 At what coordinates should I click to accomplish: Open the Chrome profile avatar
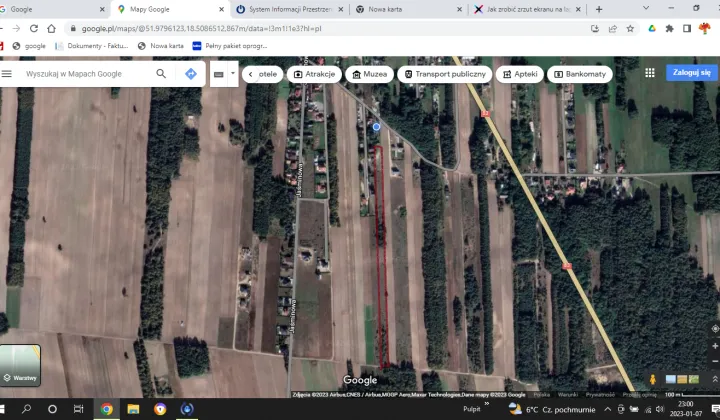tap(704, 28)
